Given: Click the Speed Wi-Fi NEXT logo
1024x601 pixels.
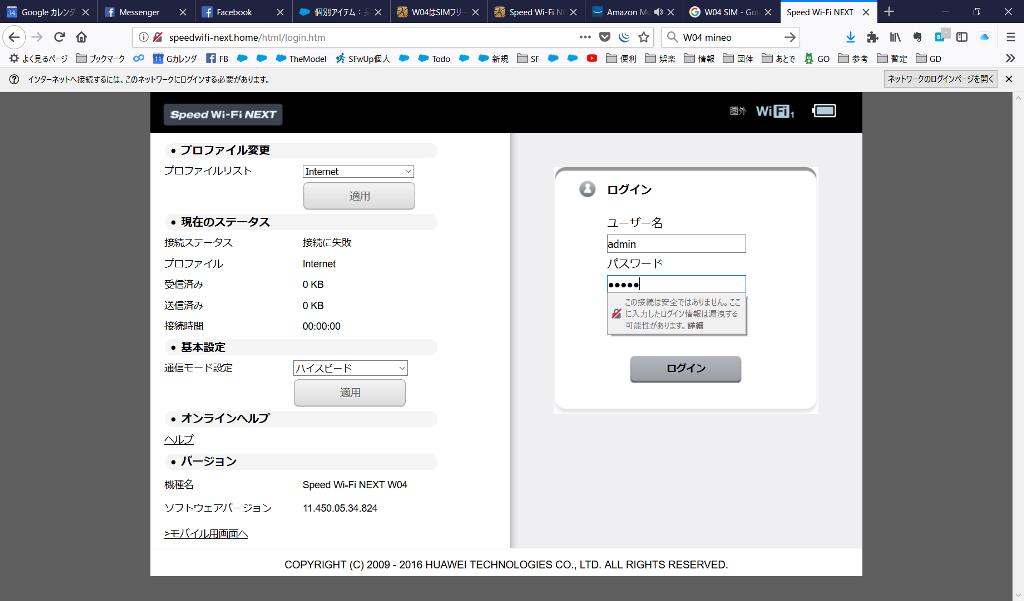Looking at the screenshot, I should 223,114.
